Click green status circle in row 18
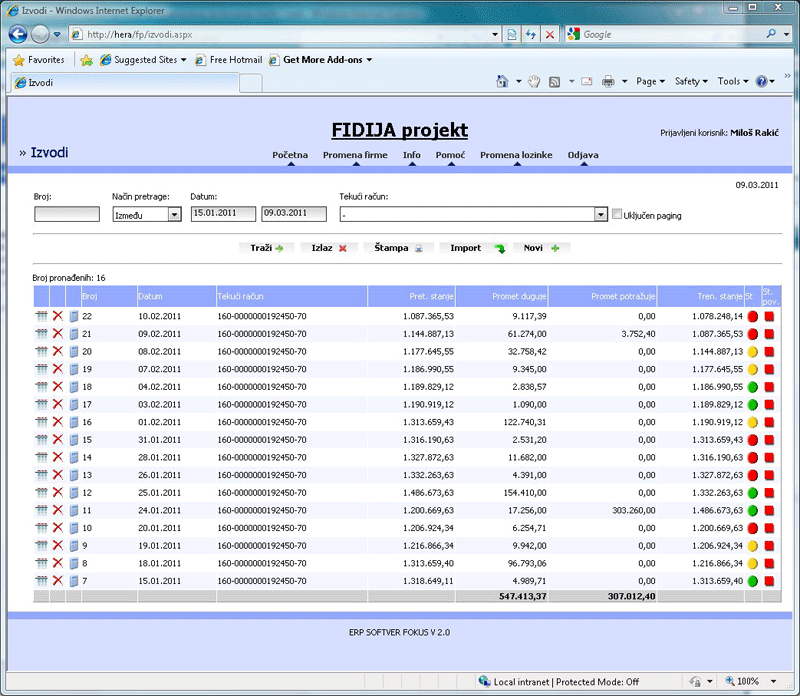 (x=753, y=387)
